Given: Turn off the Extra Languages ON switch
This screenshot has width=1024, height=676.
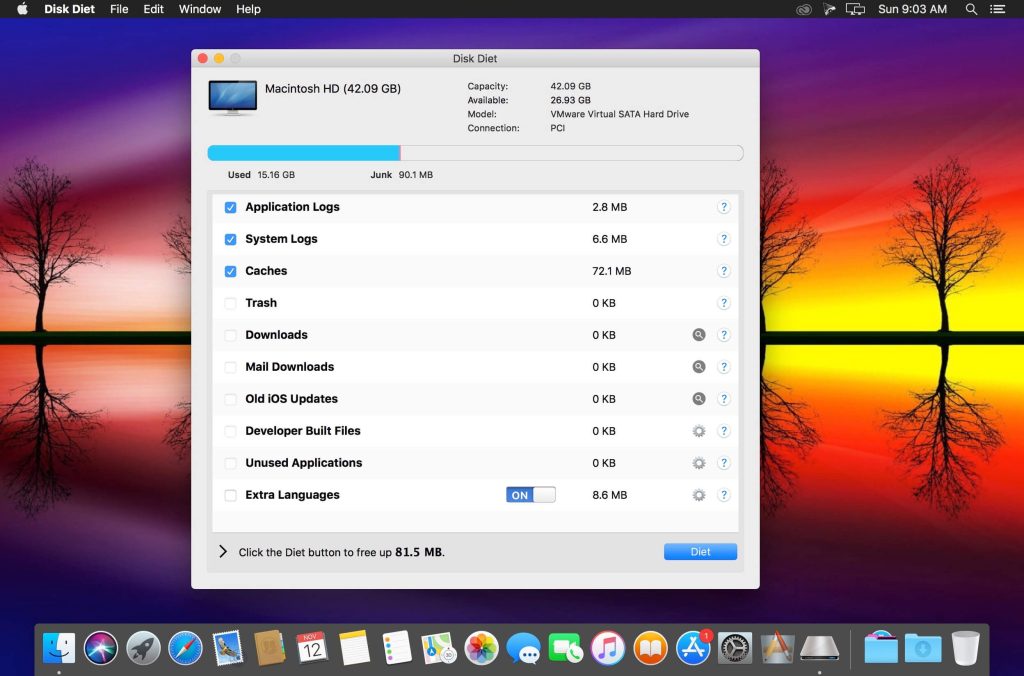Looking at the screenshot, I should (530, 495).
